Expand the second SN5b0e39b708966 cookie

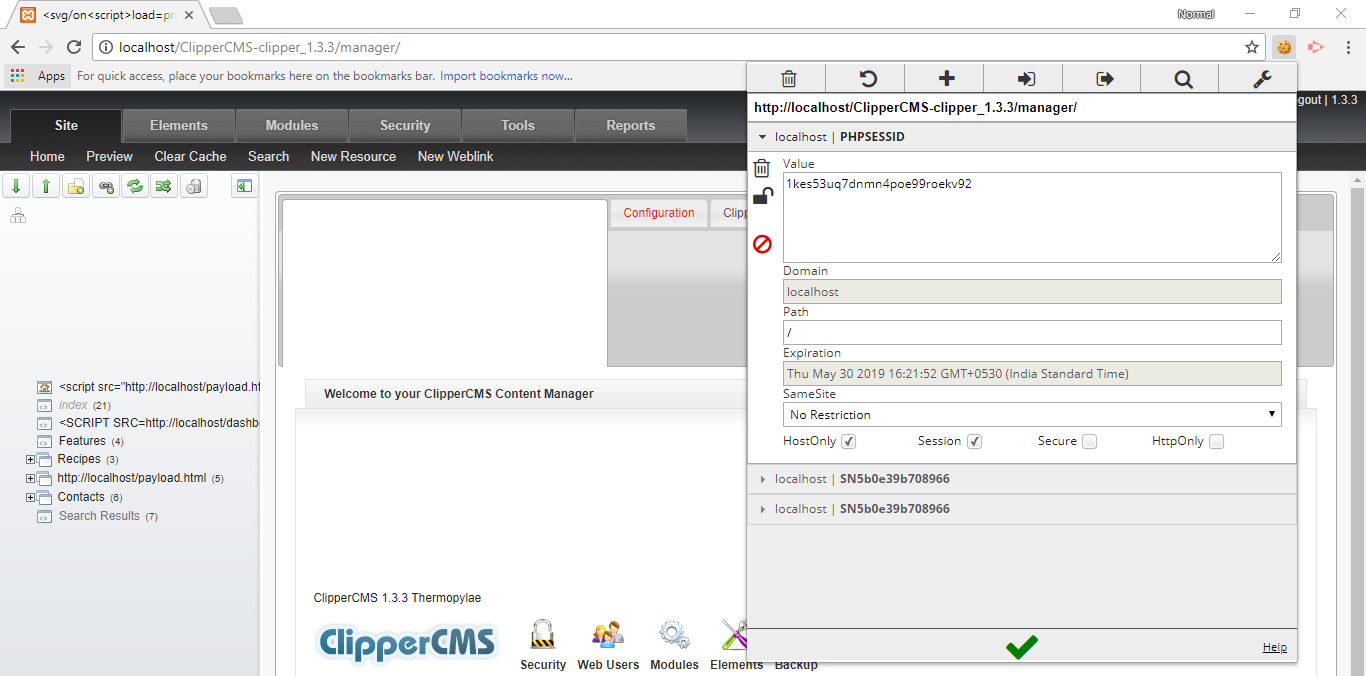click(1022, 509)
